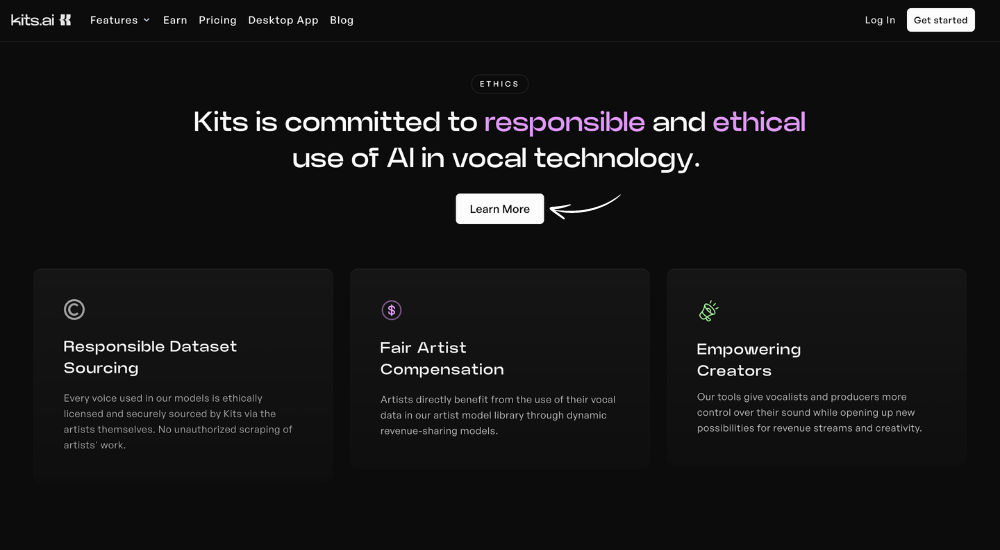Expand the Features dropdown chevron

coord(146,20)
